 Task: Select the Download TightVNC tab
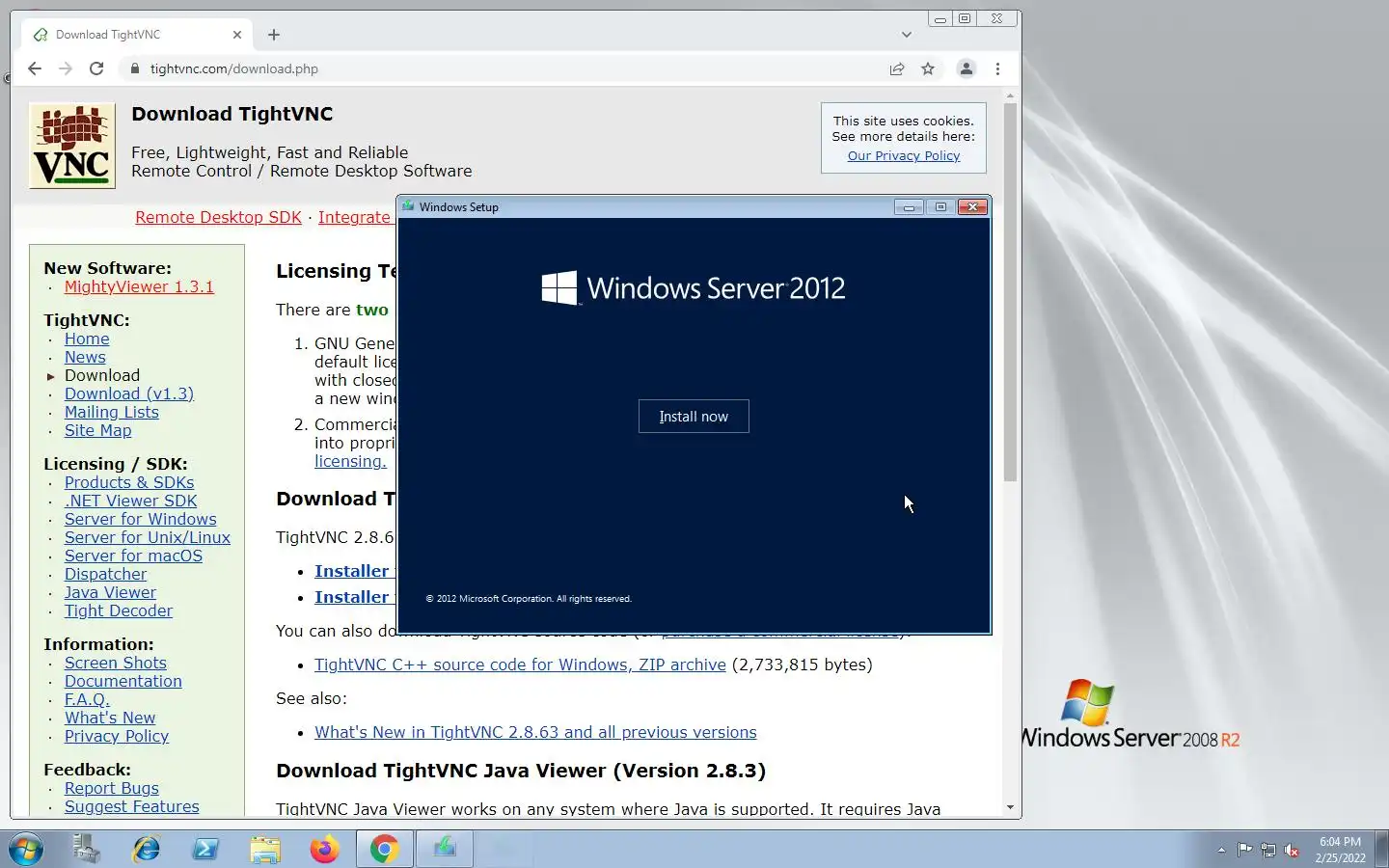[x=136, y=35]
